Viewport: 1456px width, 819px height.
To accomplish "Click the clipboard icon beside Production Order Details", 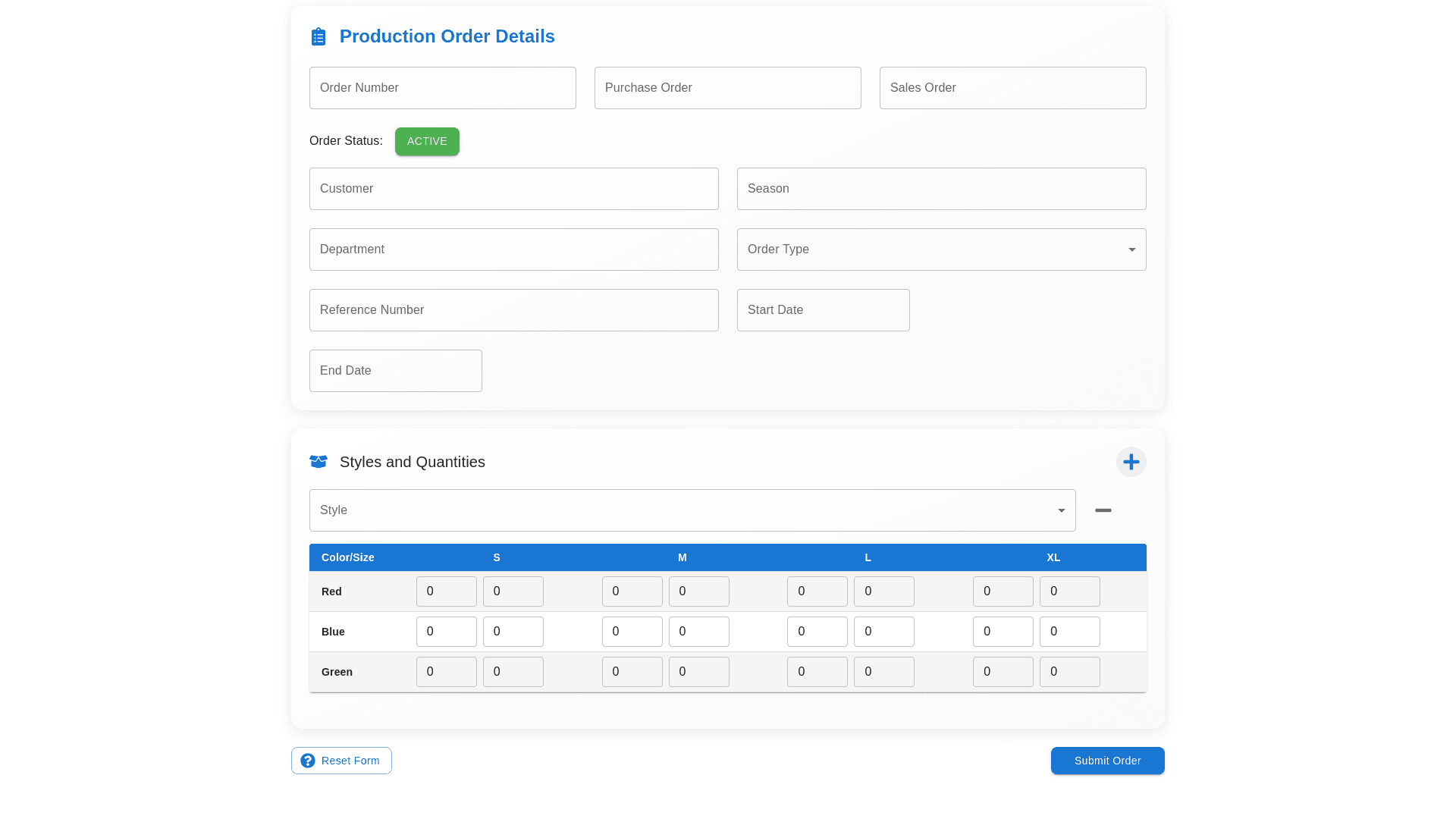I will [318, 36].
